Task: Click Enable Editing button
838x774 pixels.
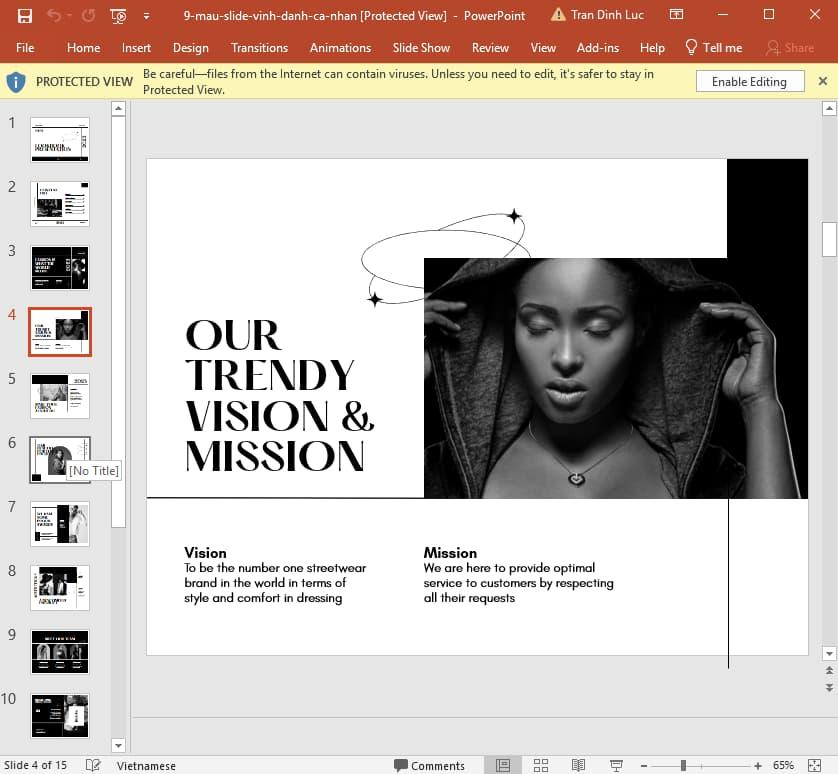Action: [x=749, y=82]
